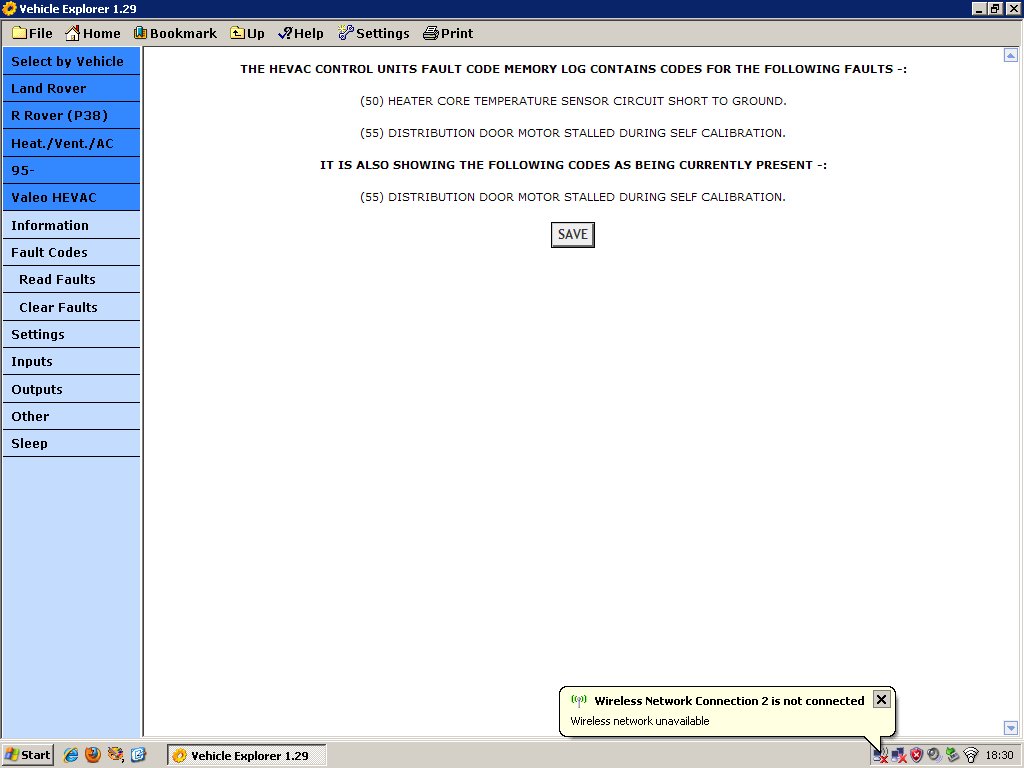Open Help from the toolbar

click(300, 33)
